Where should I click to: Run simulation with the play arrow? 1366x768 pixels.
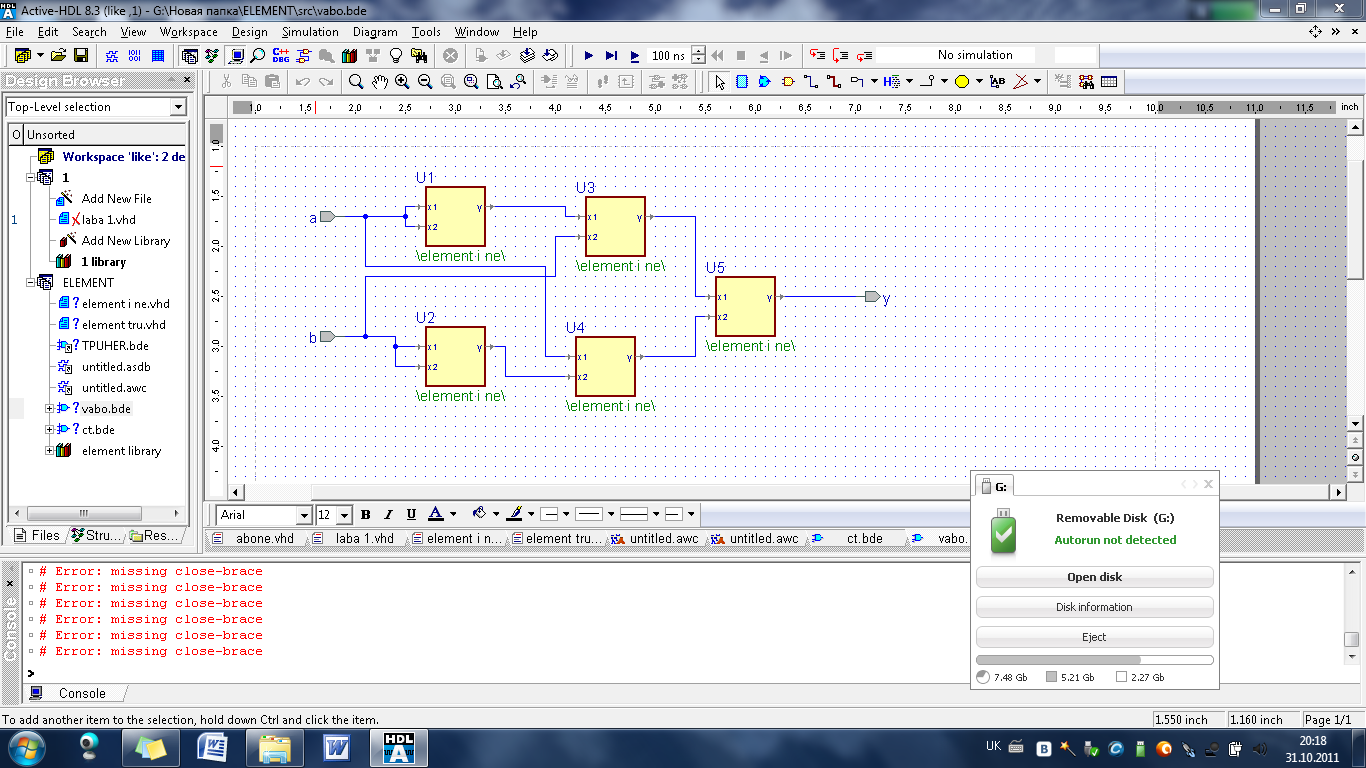point(588,56)
